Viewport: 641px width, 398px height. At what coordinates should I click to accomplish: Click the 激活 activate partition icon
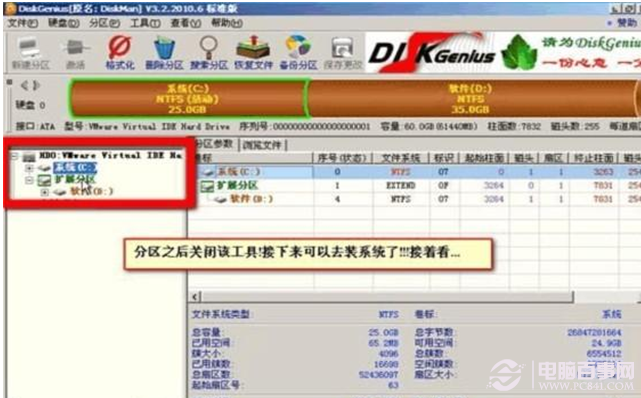click(x=75, y=53)
